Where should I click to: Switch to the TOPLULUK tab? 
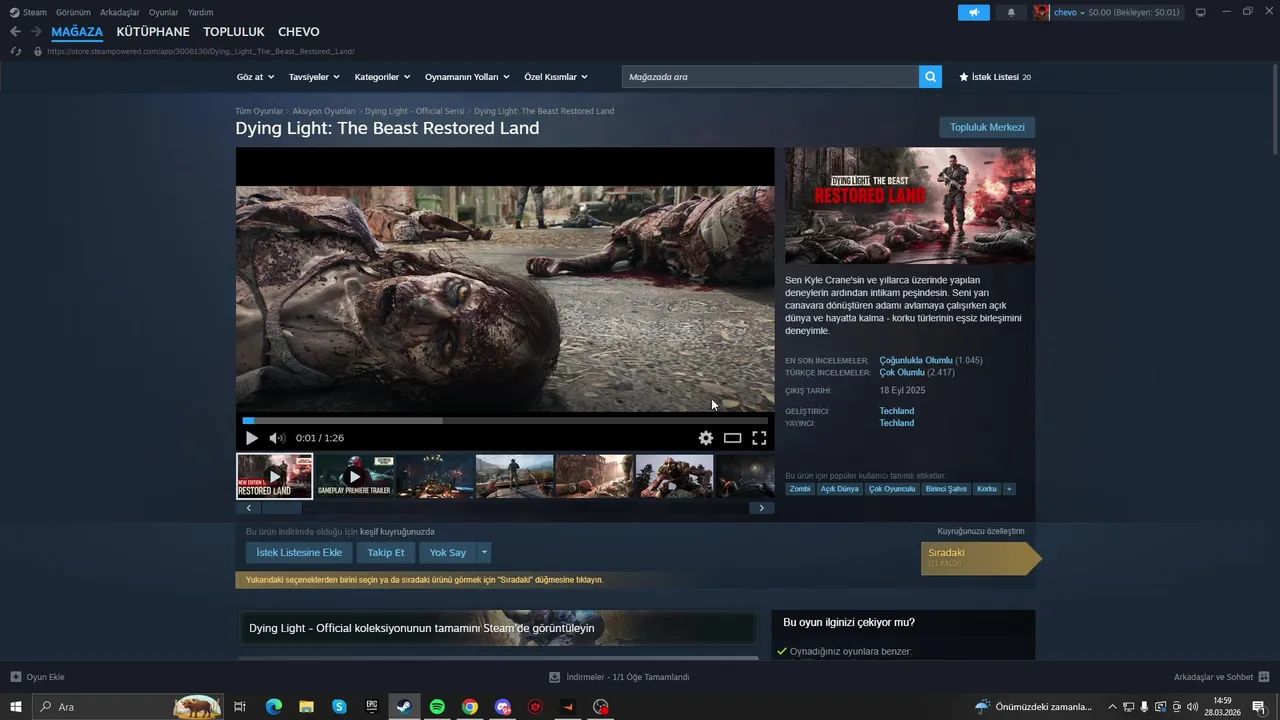234,32
